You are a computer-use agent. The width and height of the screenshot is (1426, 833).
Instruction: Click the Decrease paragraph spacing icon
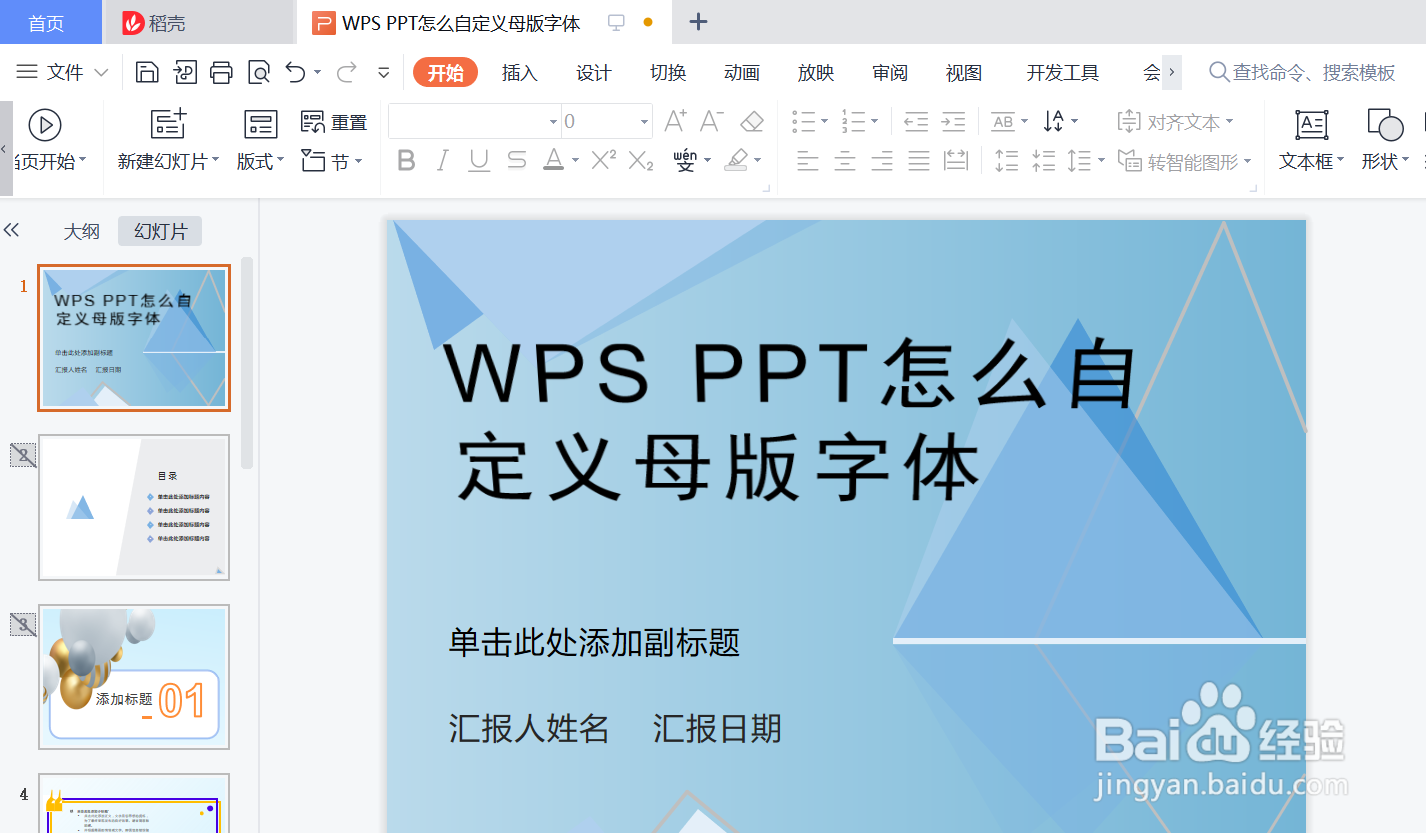(x=1043, y=160)
